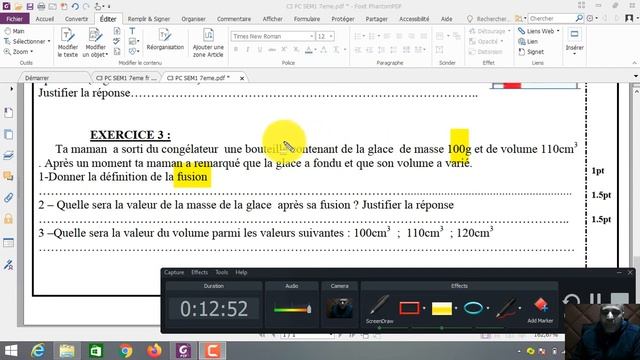Switch to the Convertir ribbon tab
Viewport: 640px width, 360px height.
(x=76, y=19)
